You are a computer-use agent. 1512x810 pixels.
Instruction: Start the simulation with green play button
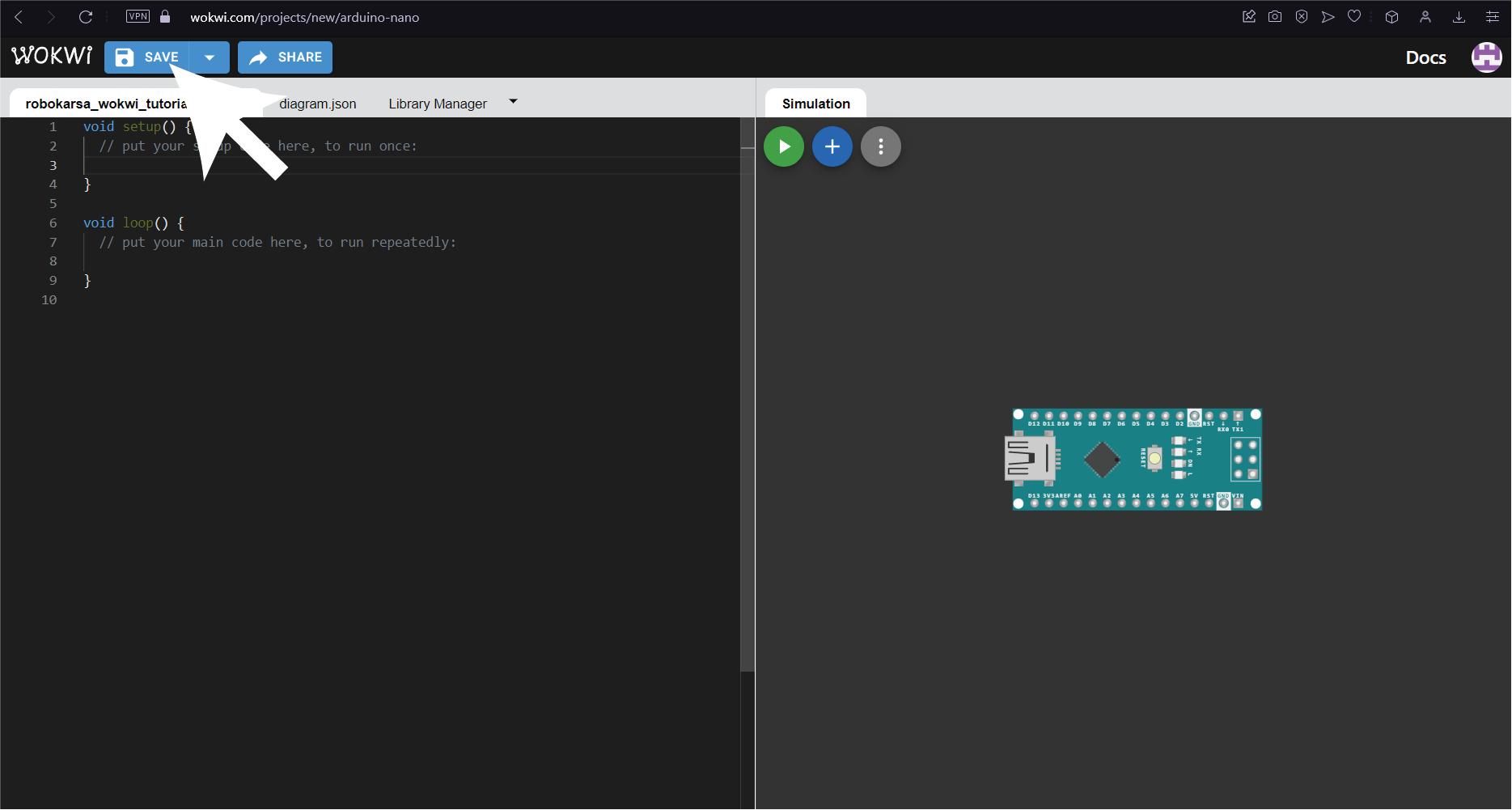click(784, 146)
